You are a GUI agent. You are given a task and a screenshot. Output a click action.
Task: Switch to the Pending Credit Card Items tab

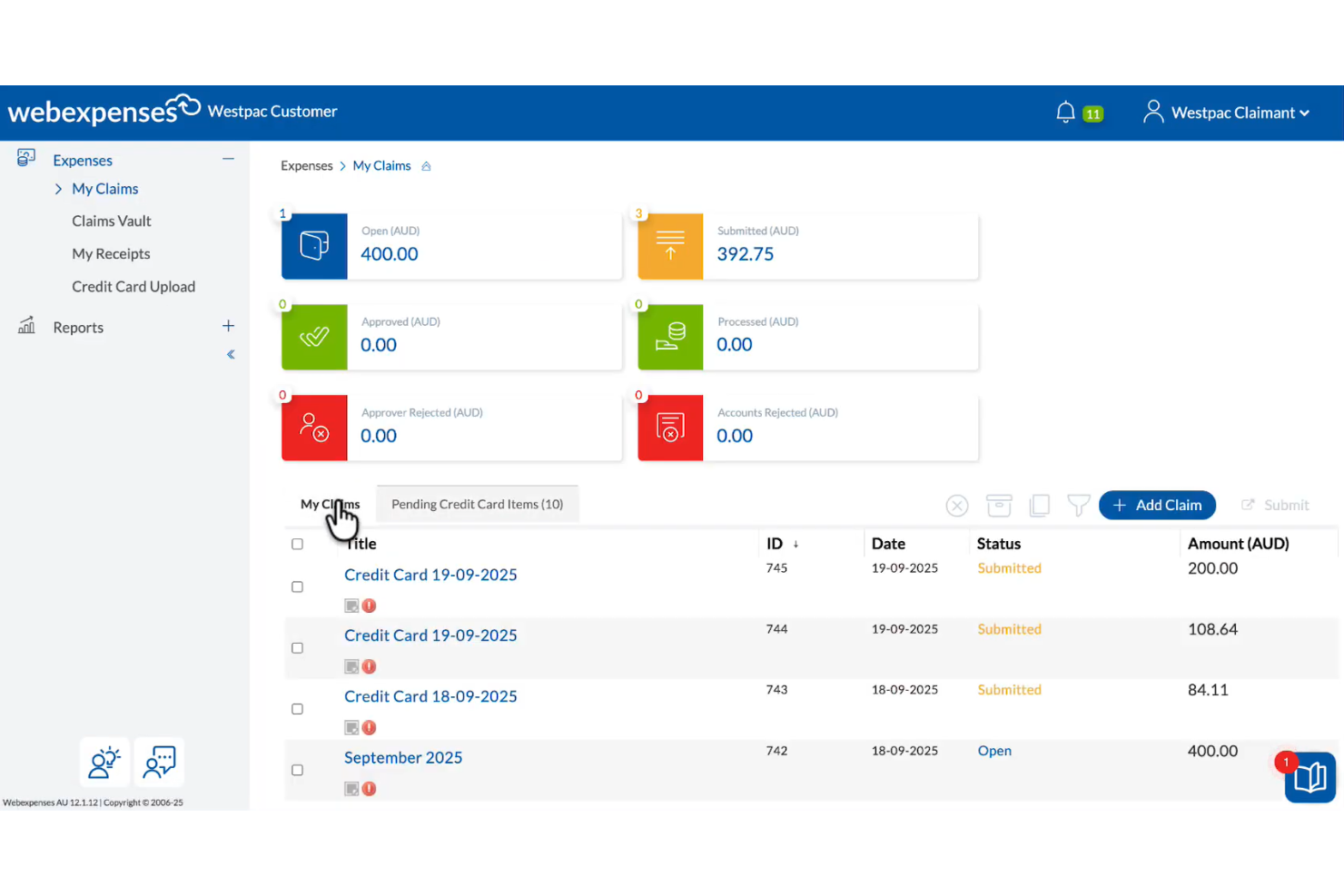click(477, 504)
